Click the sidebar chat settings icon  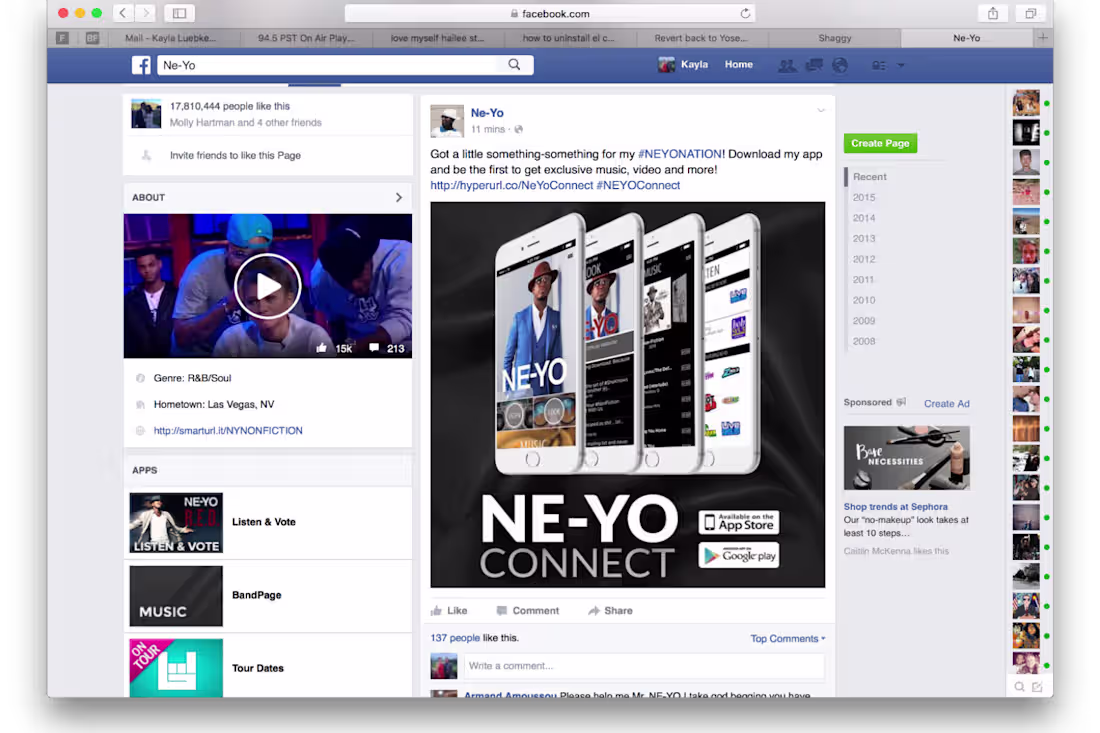[1038, 687]
